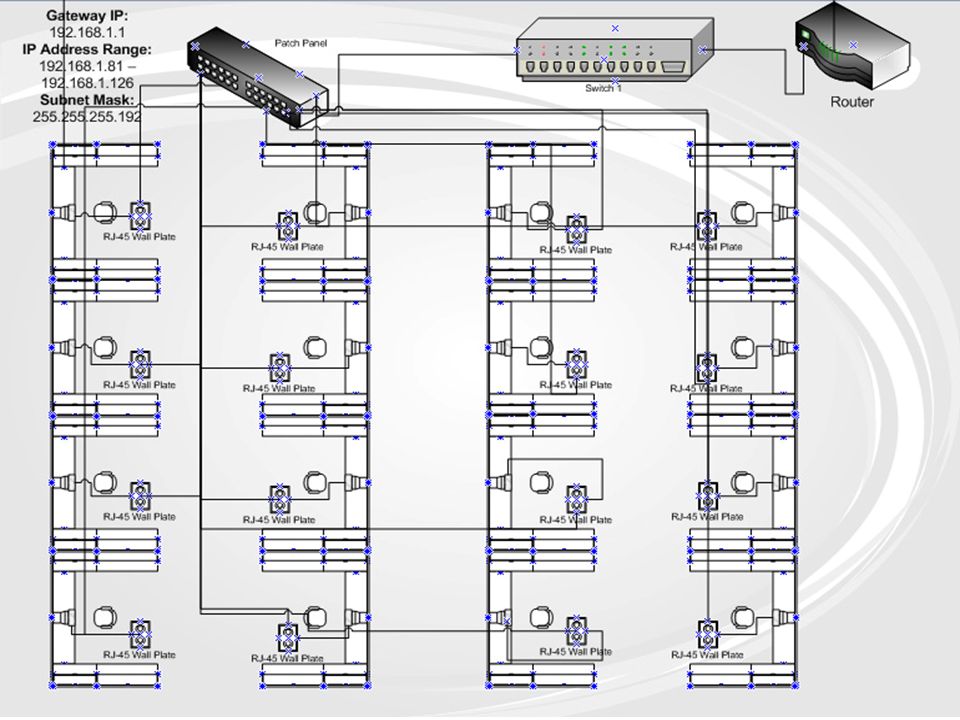Image resolution: width=960 pixels, height=720 pixels.
Task: Select RJ-45 wall plate in third column, bottom cubicle
Action: [576, 632]
